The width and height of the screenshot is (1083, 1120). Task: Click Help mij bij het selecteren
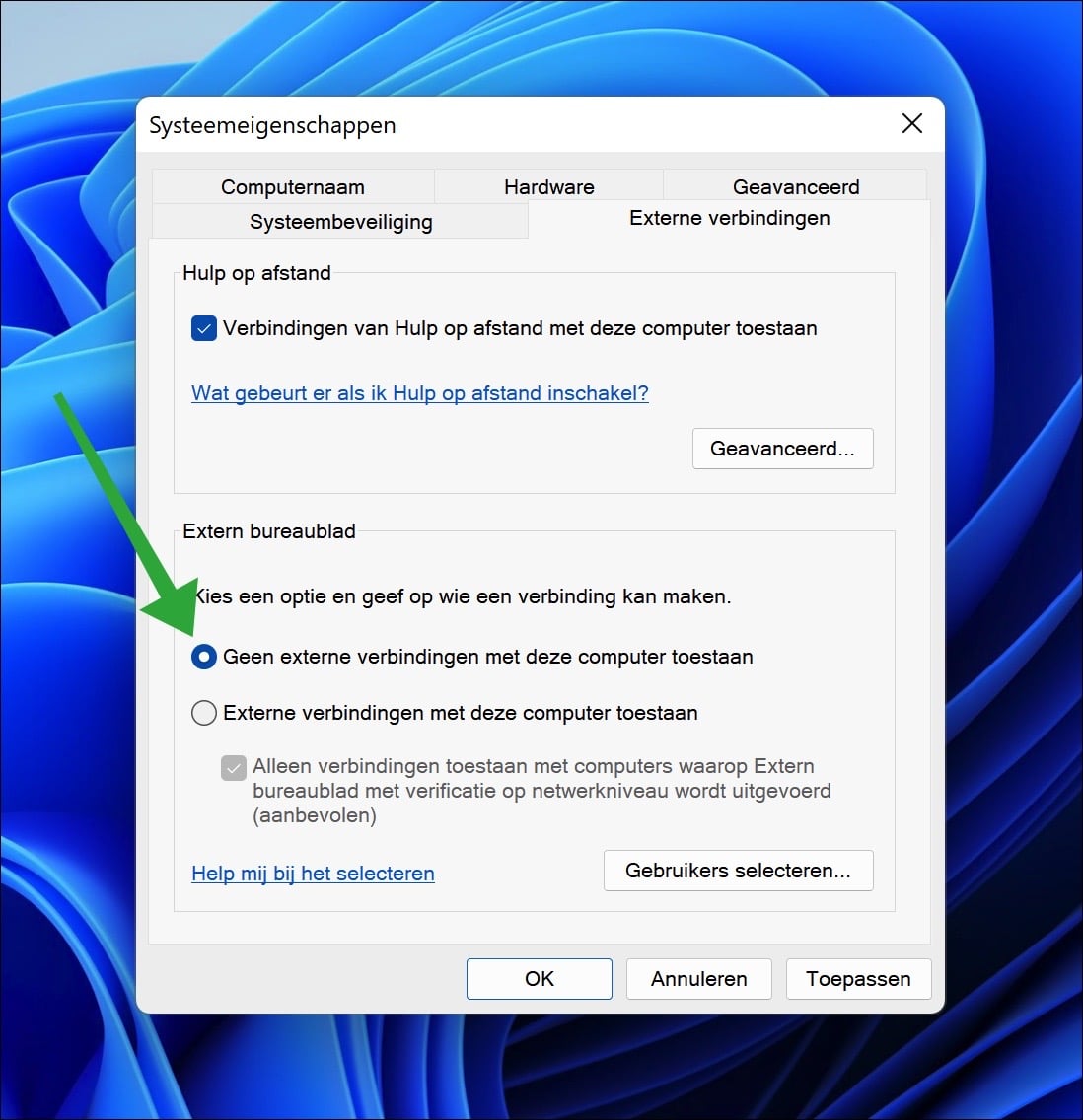click(x=313, y=874)
